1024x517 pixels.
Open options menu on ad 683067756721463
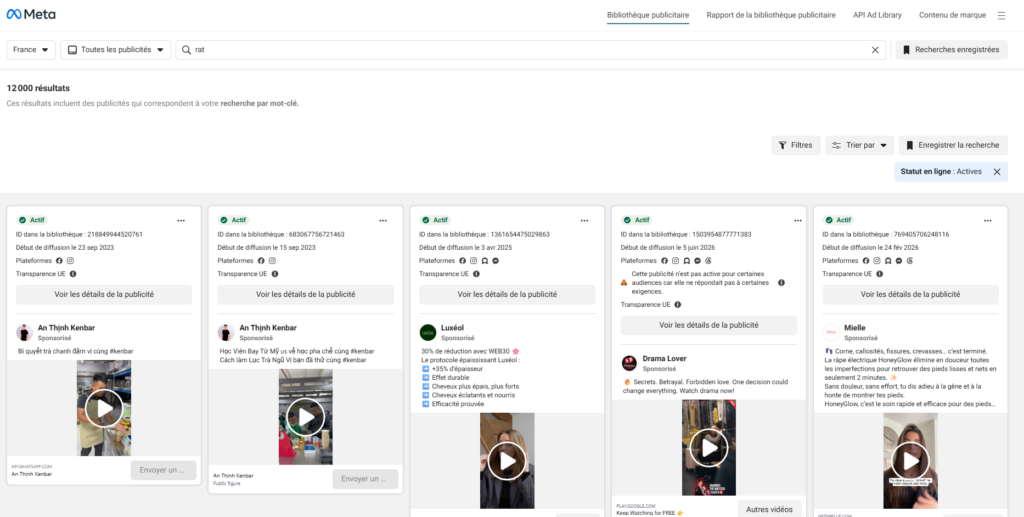click(383, 221)
